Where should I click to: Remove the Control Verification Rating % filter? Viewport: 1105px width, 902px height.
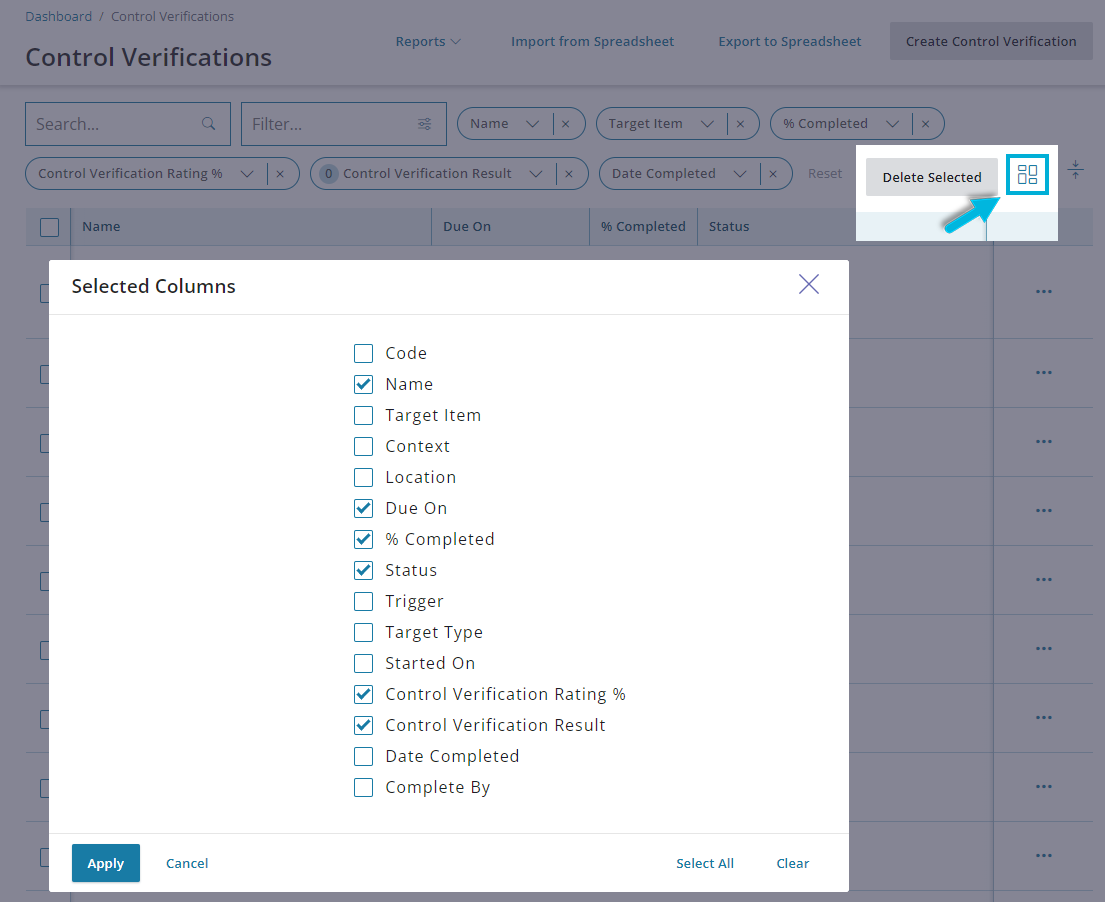pyautogui.click(x=280, y=174)
